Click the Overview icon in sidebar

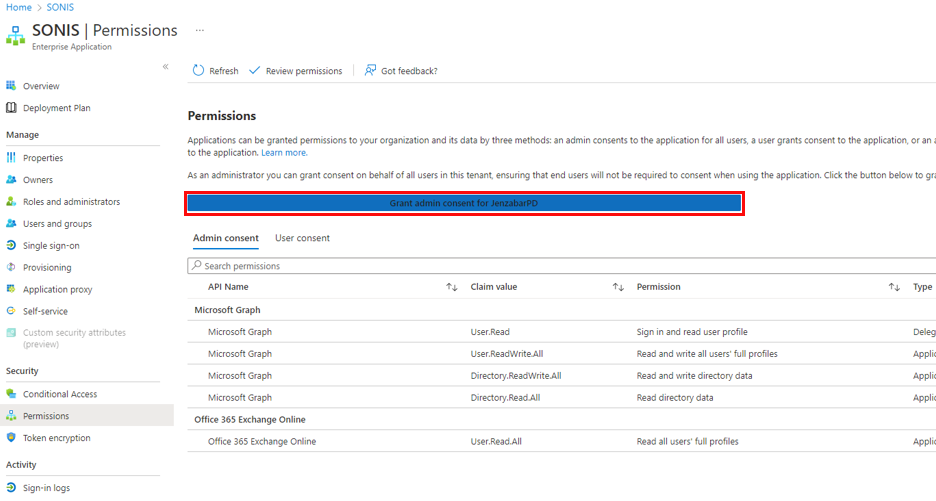click(x=11, y=85)
